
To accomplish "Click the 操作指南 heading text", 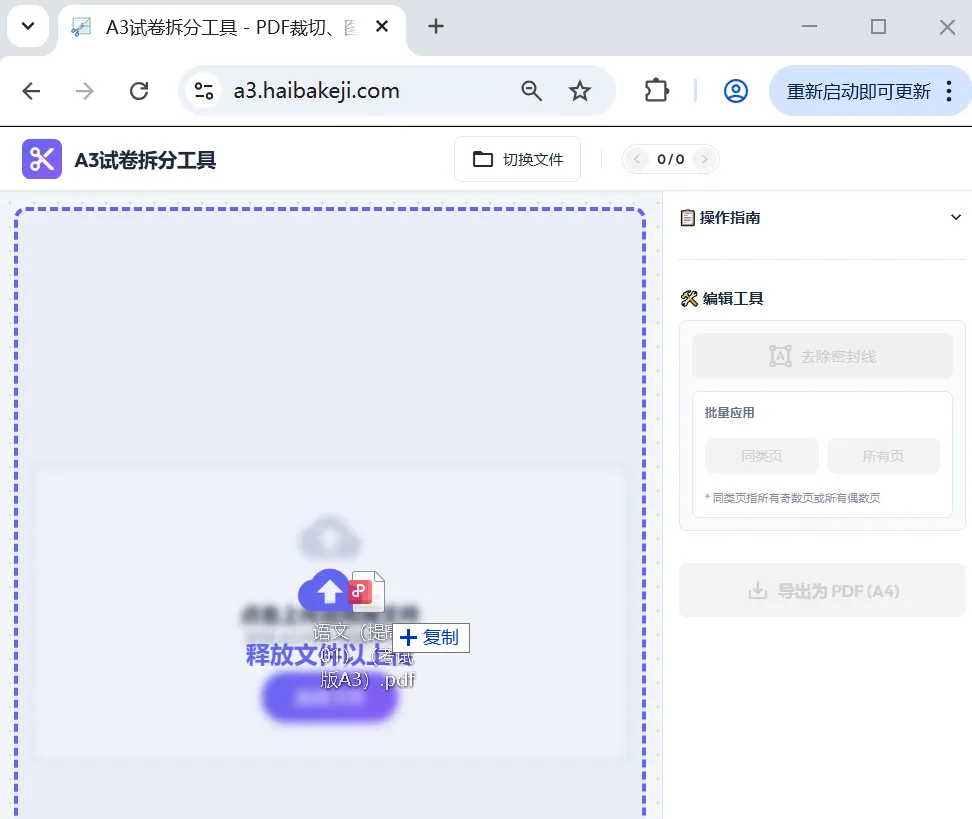I will (730, 218).
